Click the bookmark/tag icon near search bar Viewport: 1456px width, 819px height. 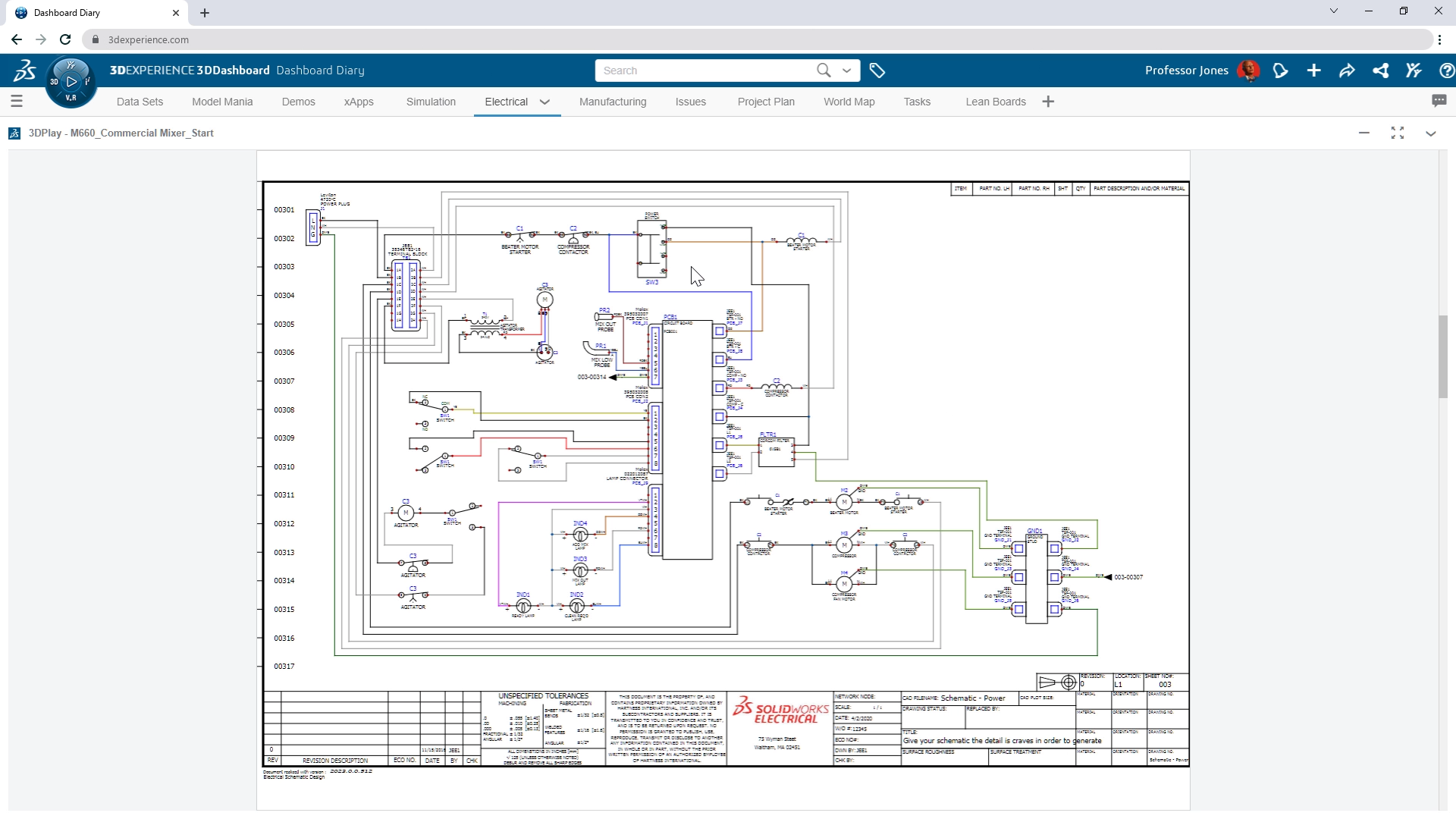pos(878,70)
